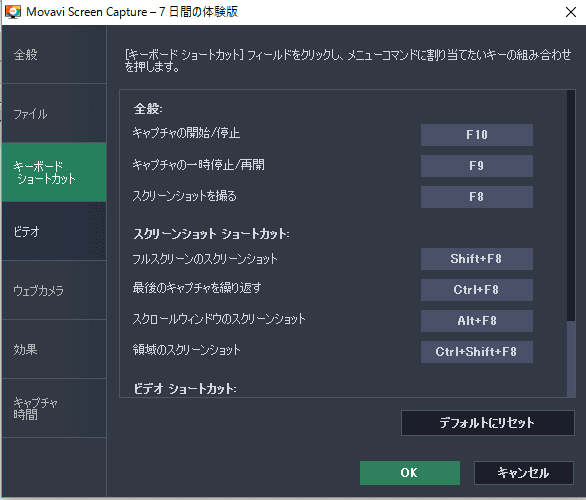
Task: Click the キャプチャの開始/停止 label
Action: 186,133
